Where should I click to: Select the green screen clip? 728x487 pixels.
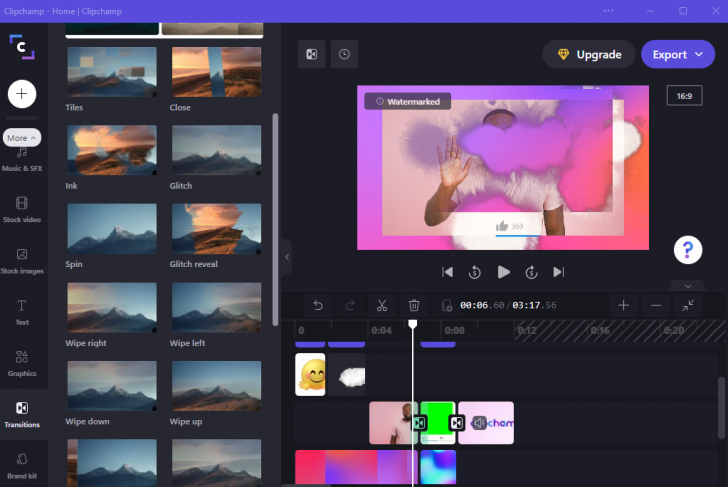[437, 423]
